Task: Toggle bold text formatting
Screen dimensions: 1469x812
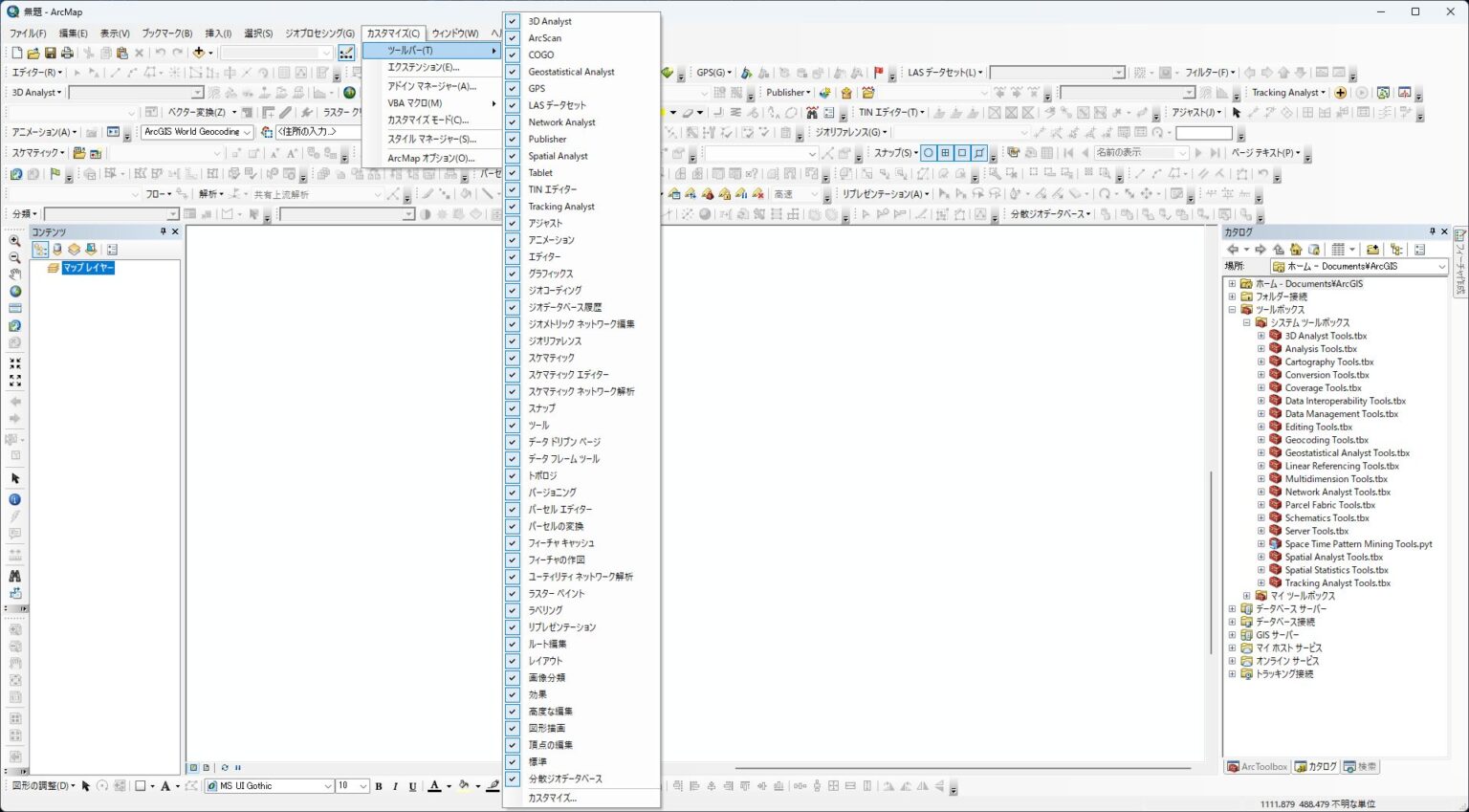Action: click(379, 785)
